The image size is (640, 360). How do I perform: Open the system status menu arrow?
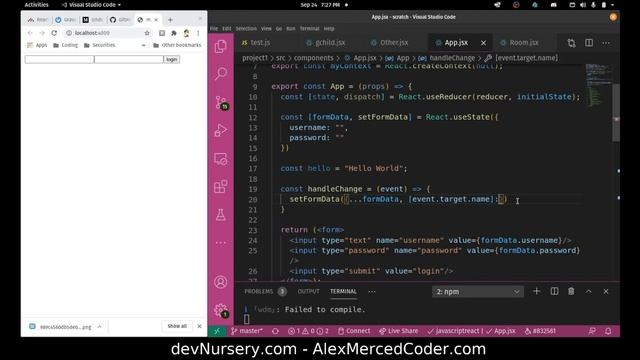pyautogui.click(x=612, y=5)
